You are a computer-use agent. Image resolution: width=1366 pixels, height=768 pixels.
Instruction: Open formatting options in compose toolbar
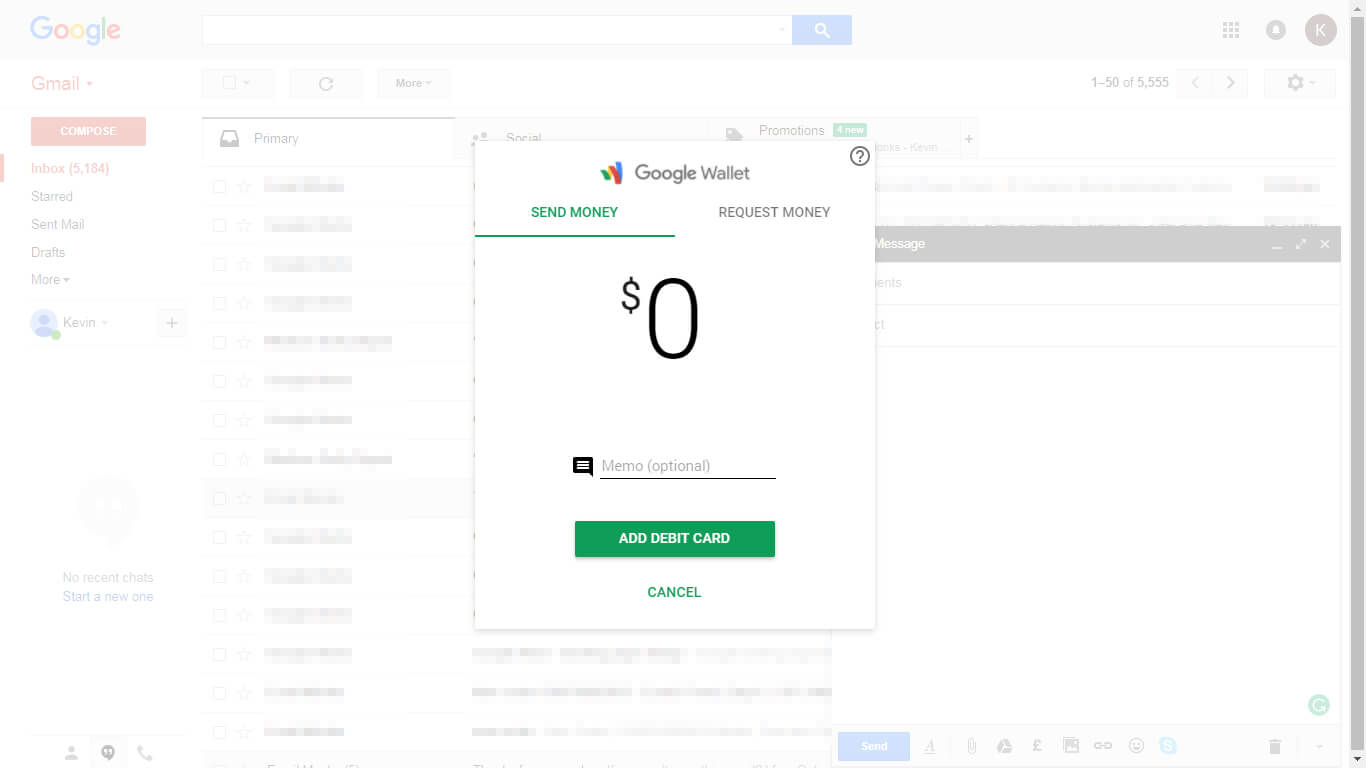pos(930,746)
